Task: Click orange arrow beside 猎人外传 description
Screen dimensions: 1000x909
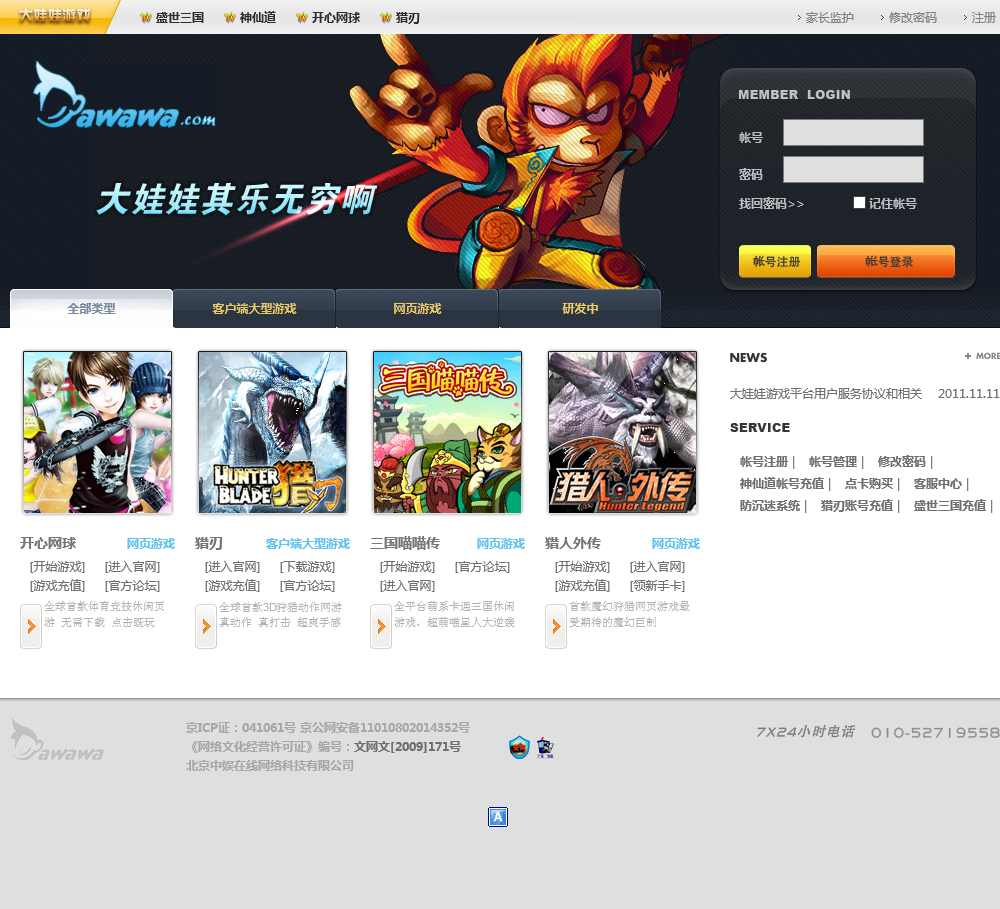Action: tap(555, 626)
